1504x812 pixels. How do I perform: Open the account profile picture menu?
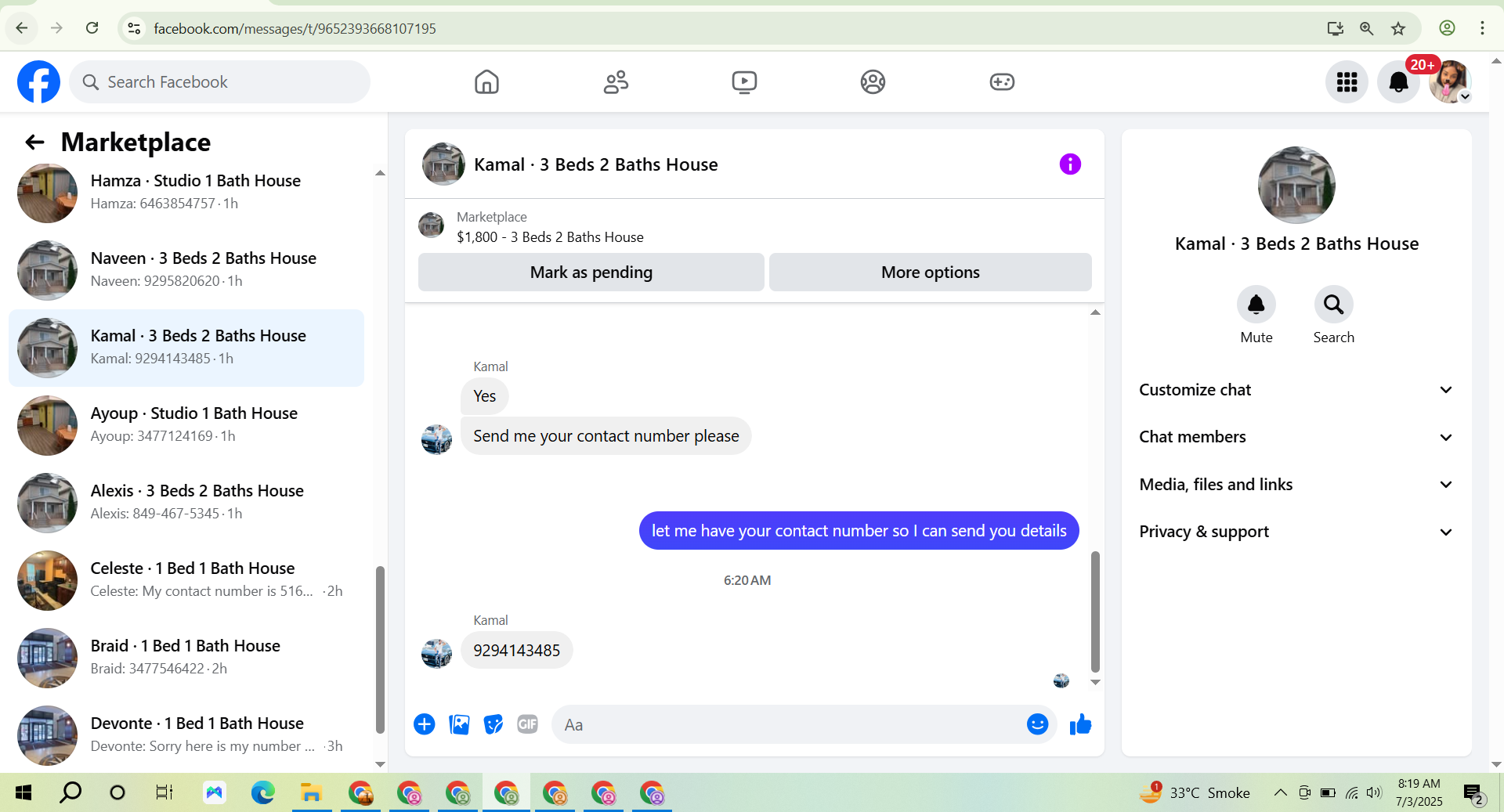[x=1450, y=81]
